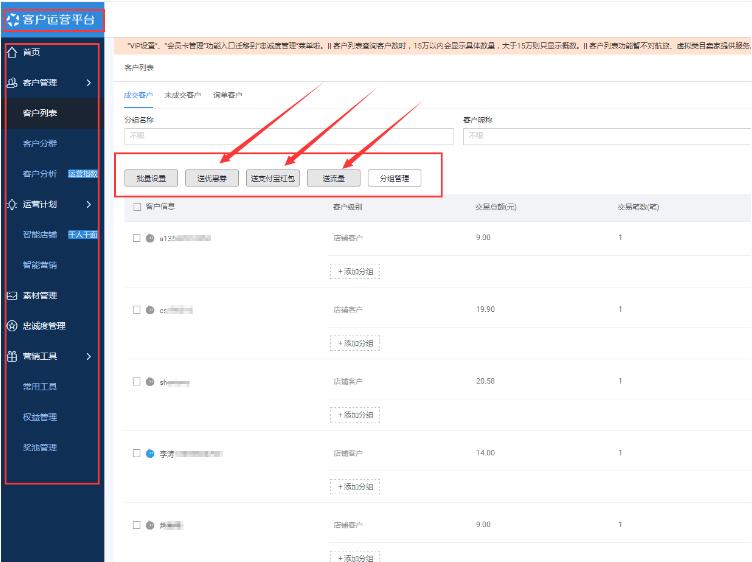Toggle the 运营计划 section arrow
752x562 pixels.
pyautogui.click(x=89, y=204)
